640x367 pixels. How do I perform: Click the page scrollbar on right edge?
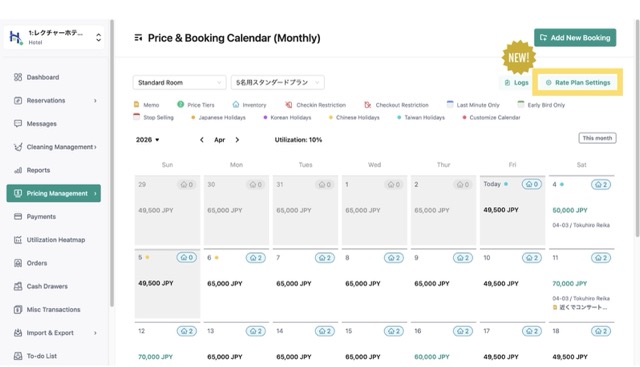tap(637, 128)
